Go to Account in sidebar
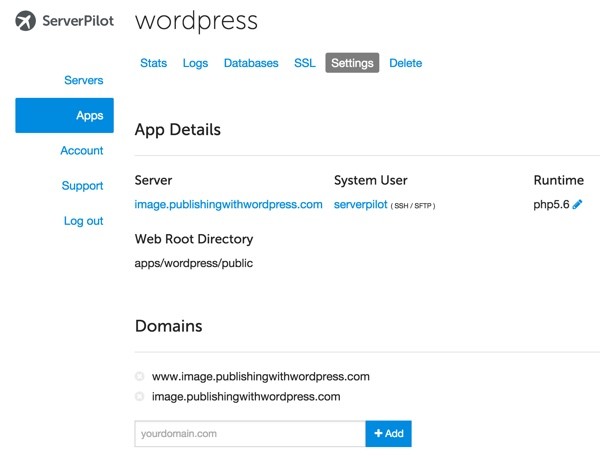This screenshot has width=600, height=456. point(82,150)
